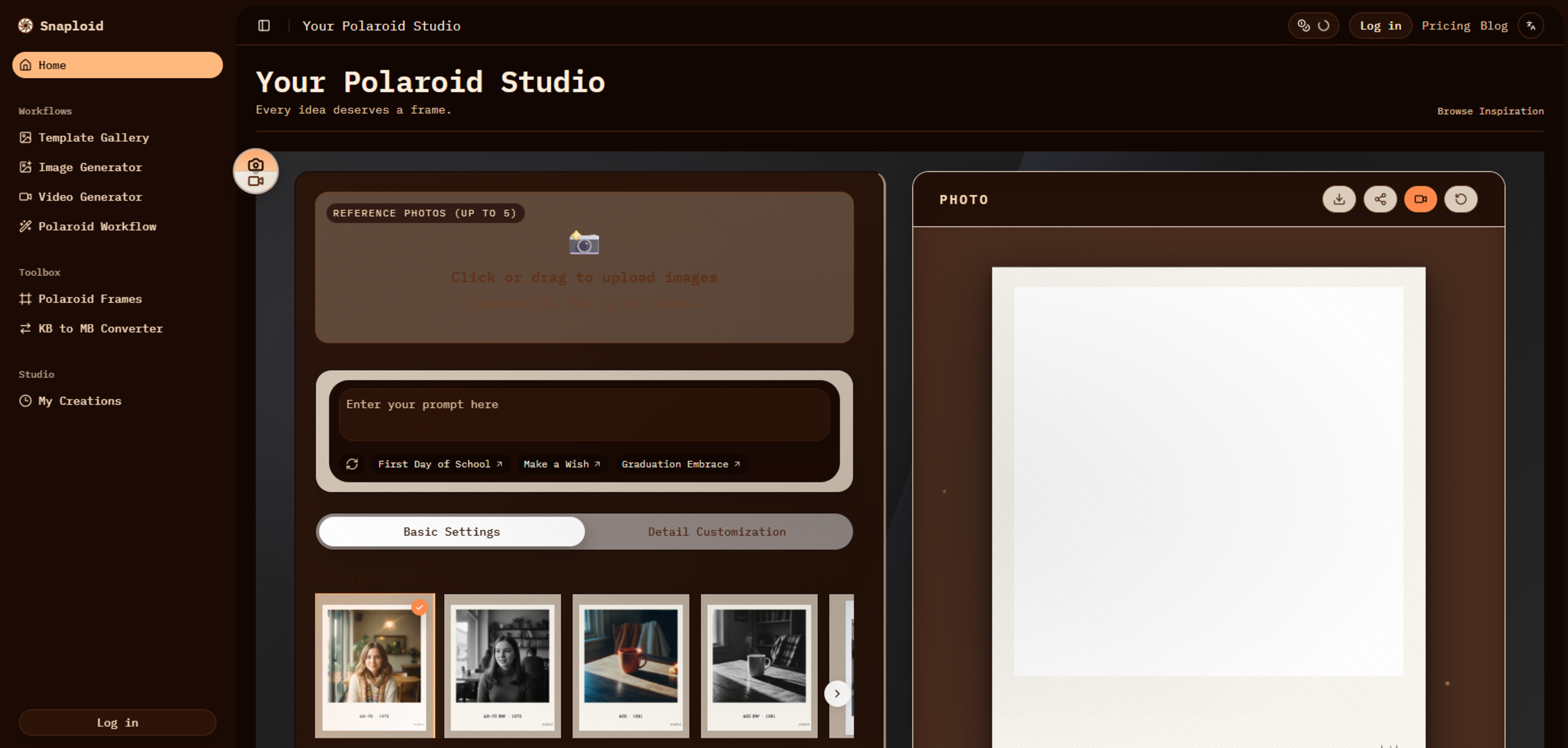Download the photo via download icon
1568x748 pixels.
(x=1339, y=199)
